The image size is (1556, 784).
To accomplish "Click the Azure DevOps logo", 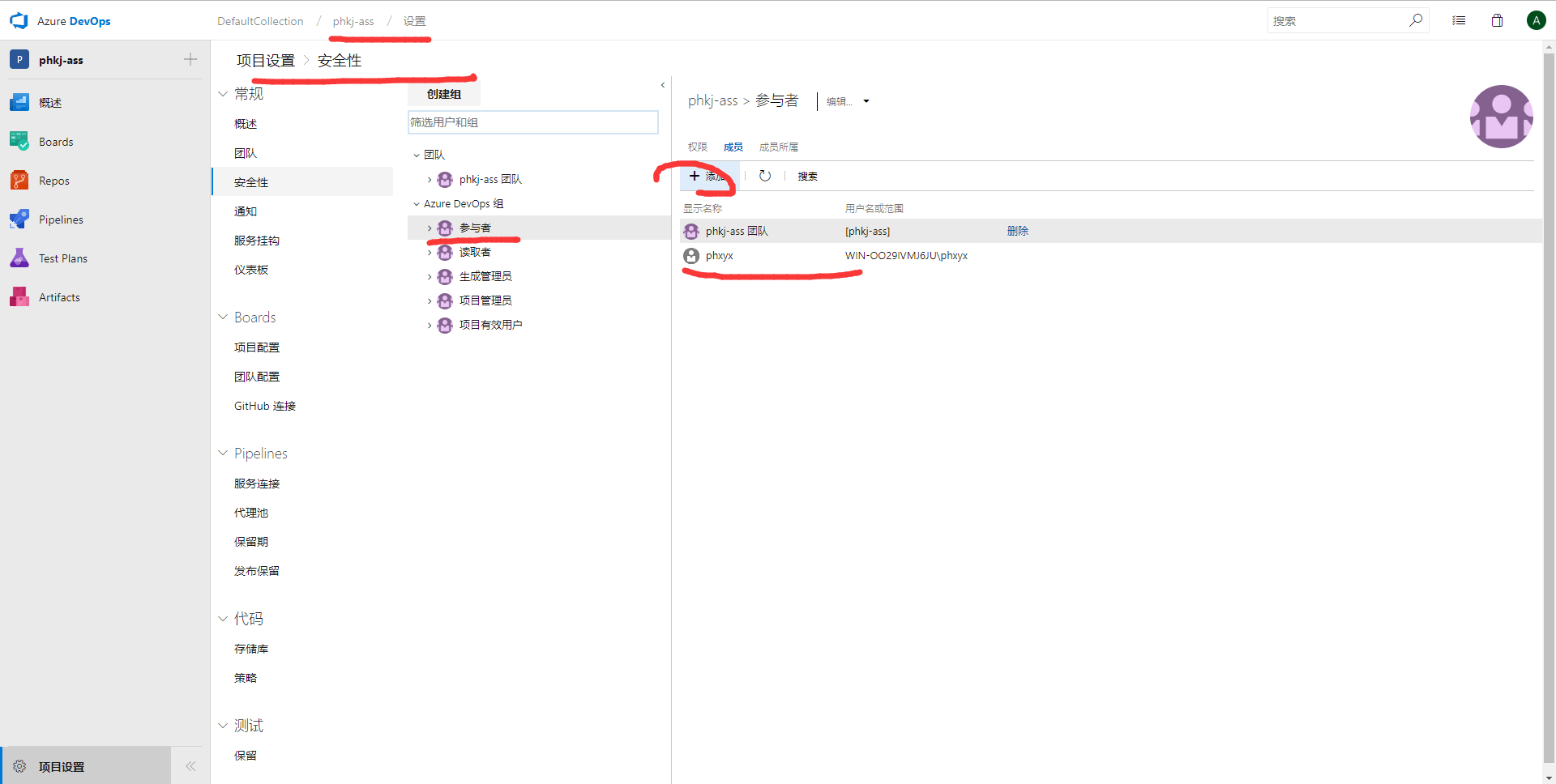I will (19, 21).
